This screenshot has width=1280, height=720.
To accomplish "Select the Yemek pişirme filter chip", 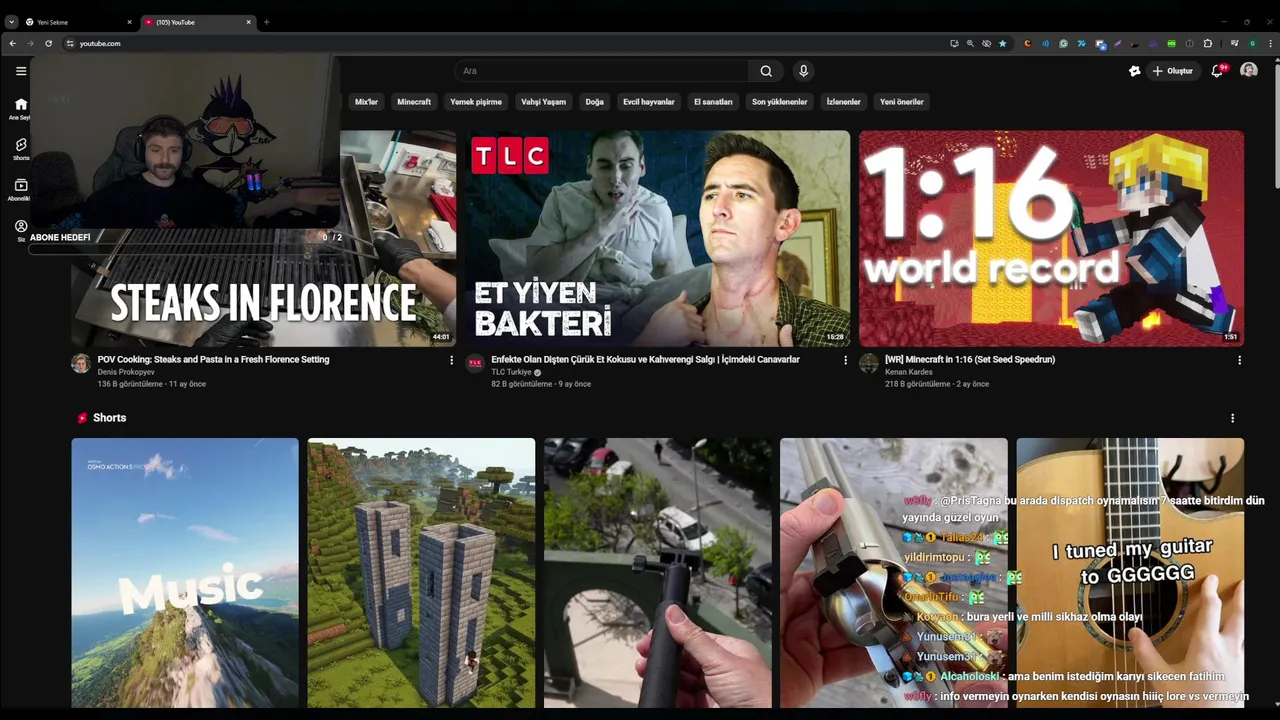I will click(476, 102).
